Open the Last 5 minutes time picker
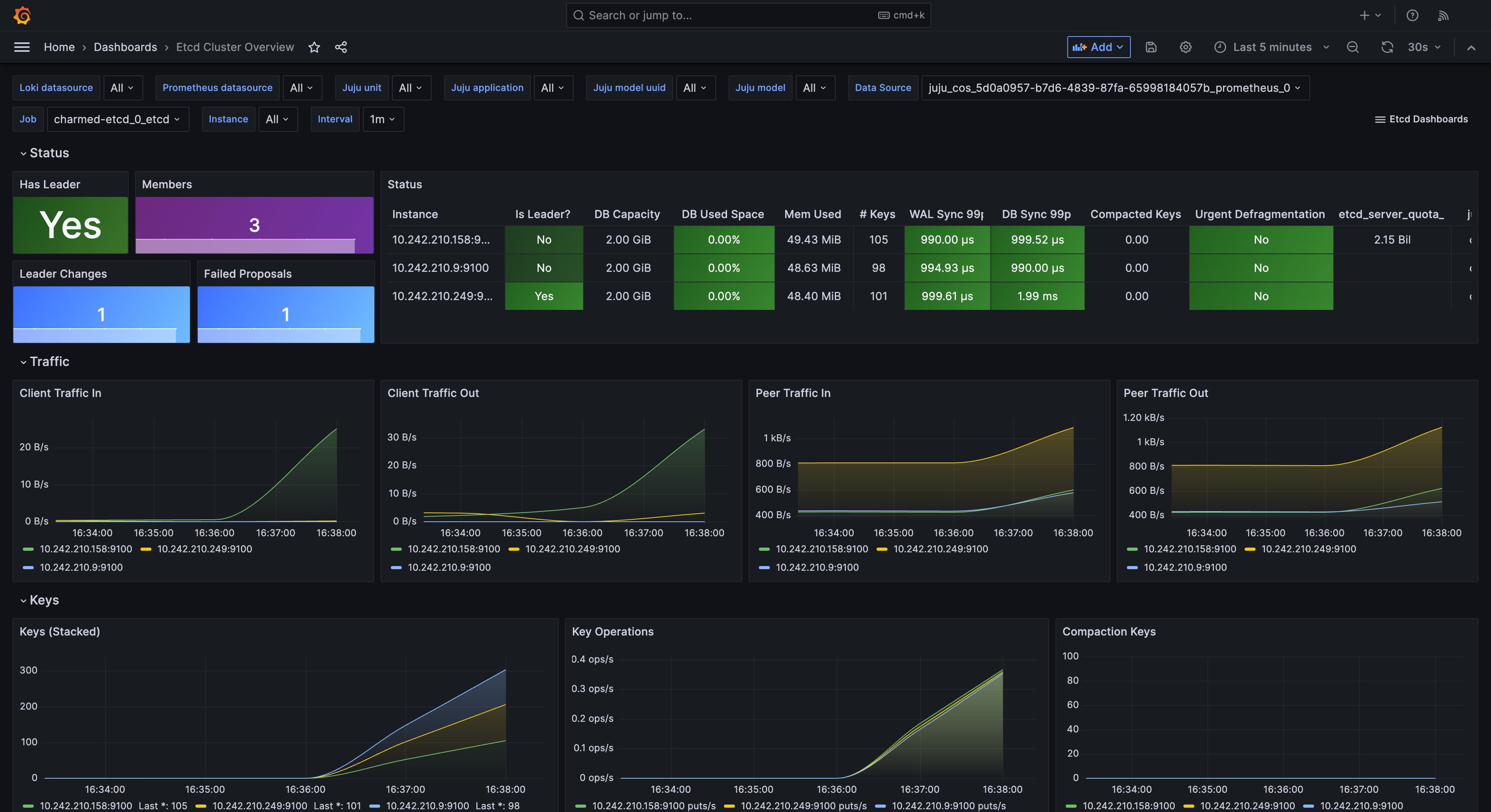 pos(1272,47)
